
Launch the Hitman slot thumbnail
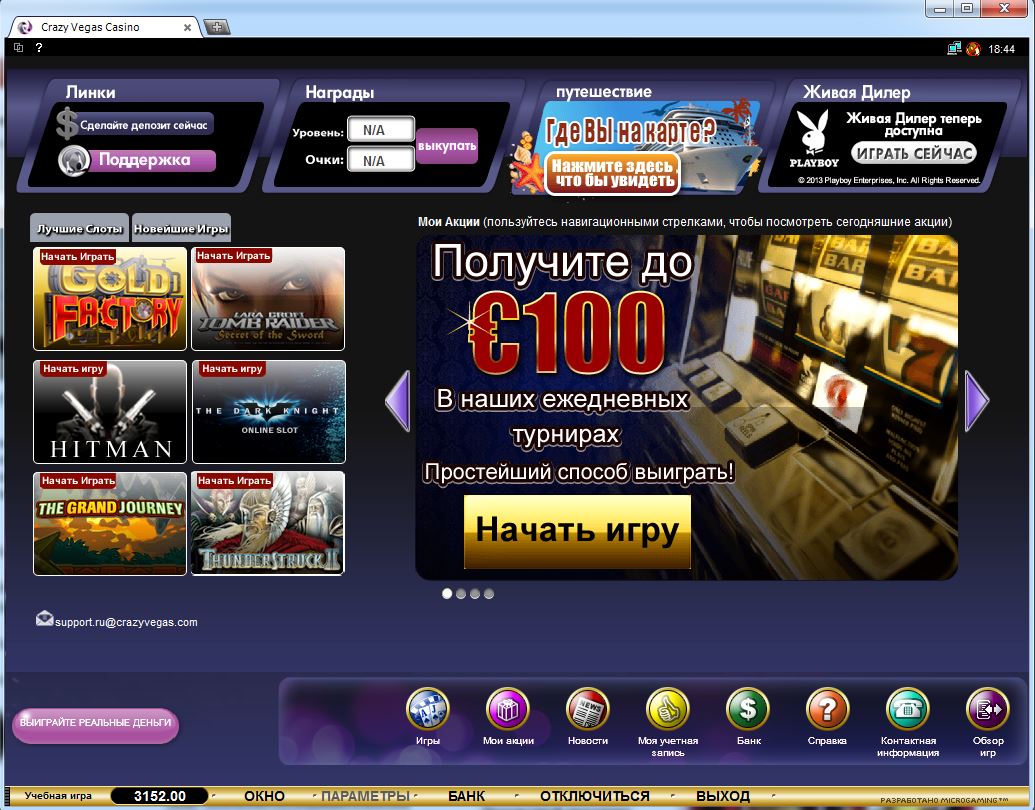110,412
